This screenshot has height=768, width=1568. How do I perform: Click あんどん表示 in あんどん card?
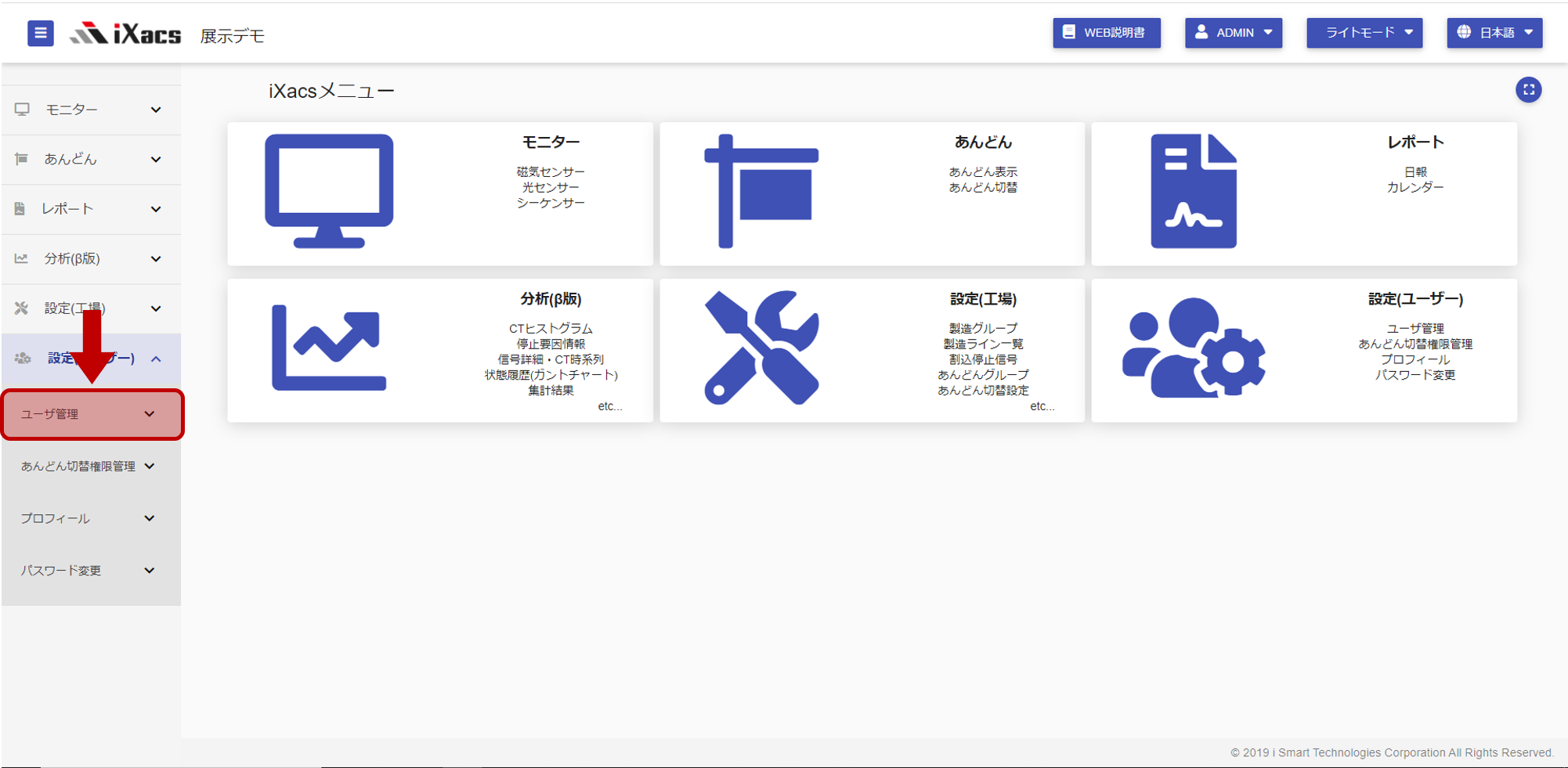[983, 171]
